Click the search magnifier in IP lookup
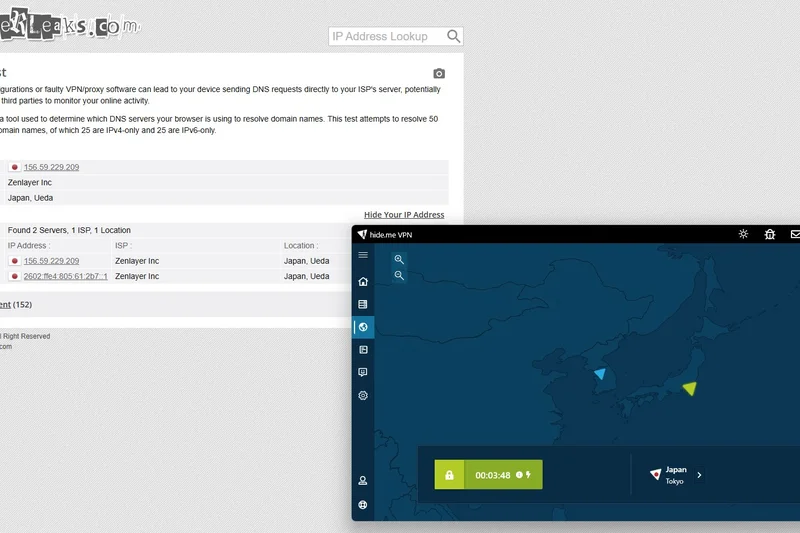This screenshot has height=533, width=800. pos(454,37)
